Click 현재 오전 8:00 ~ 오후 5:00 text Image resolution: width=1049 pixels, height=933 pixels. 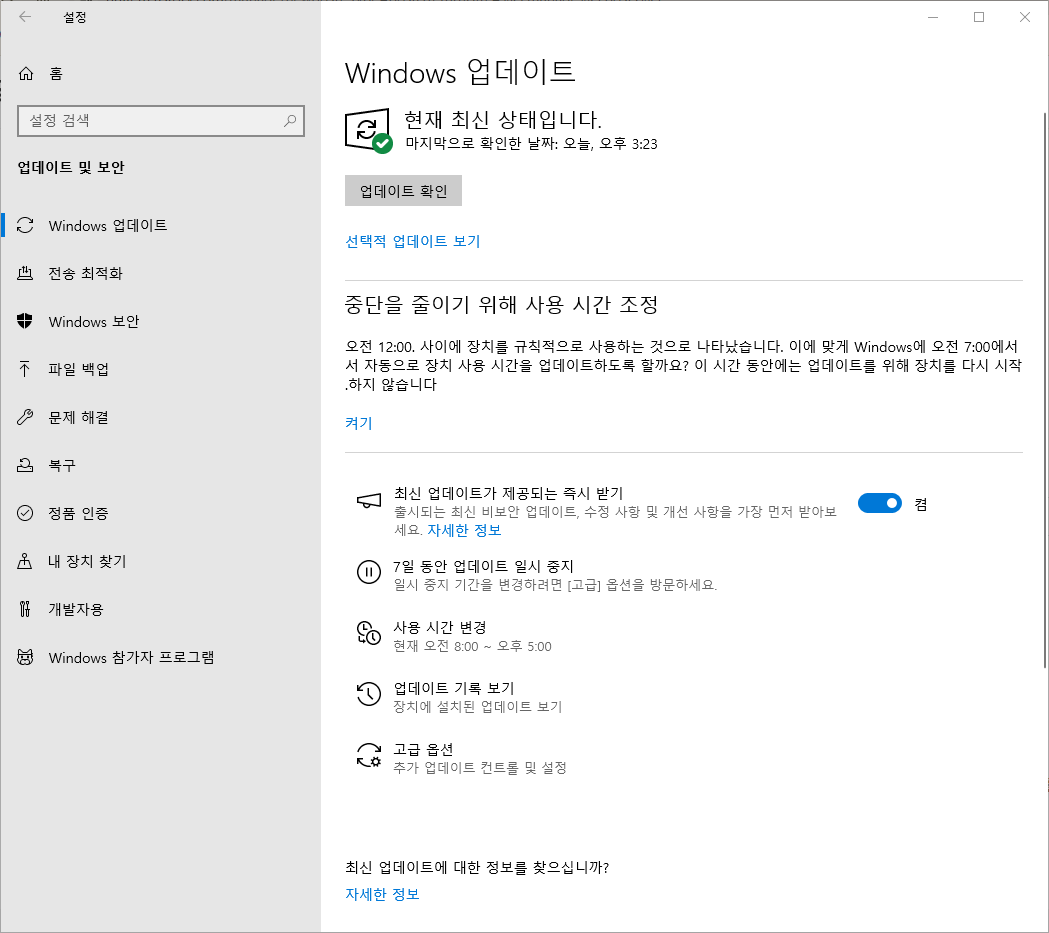pyautogui.click(x=472, y=646)
